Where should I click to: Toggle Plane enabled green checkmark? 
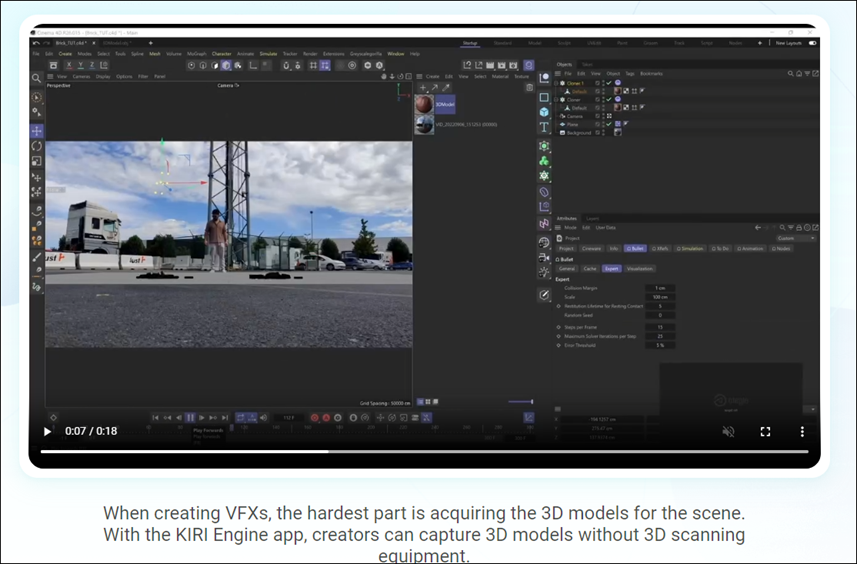[609, 124]
